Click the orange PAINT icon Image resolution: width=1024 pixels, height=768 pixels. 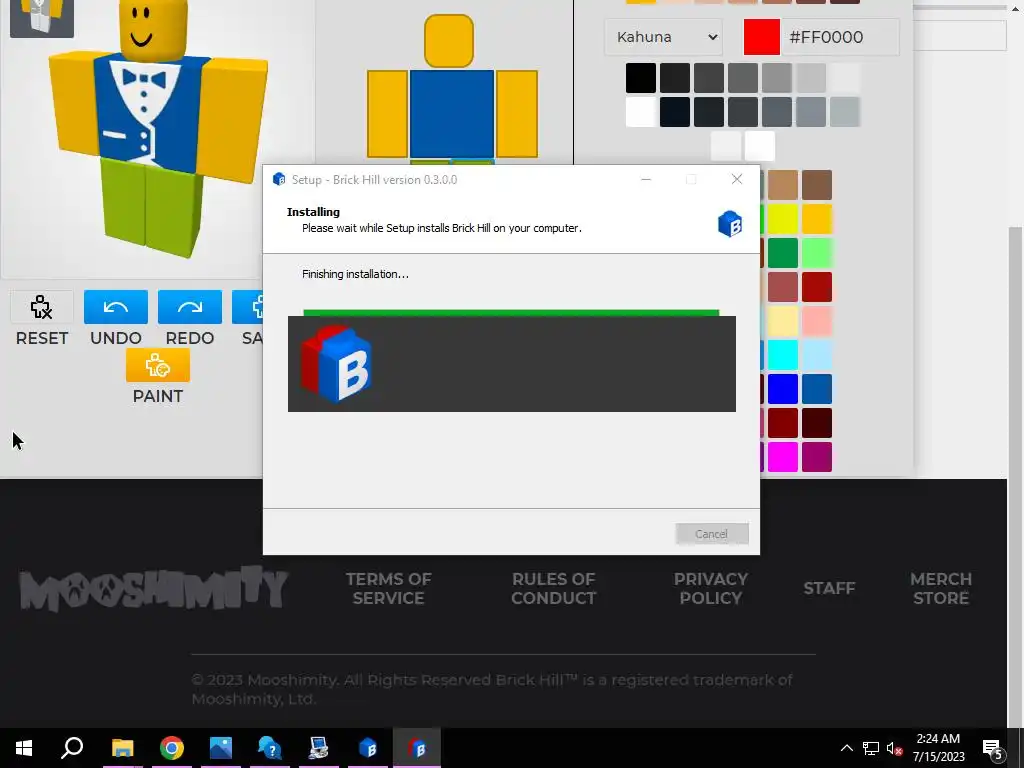(x=157, y=365)
